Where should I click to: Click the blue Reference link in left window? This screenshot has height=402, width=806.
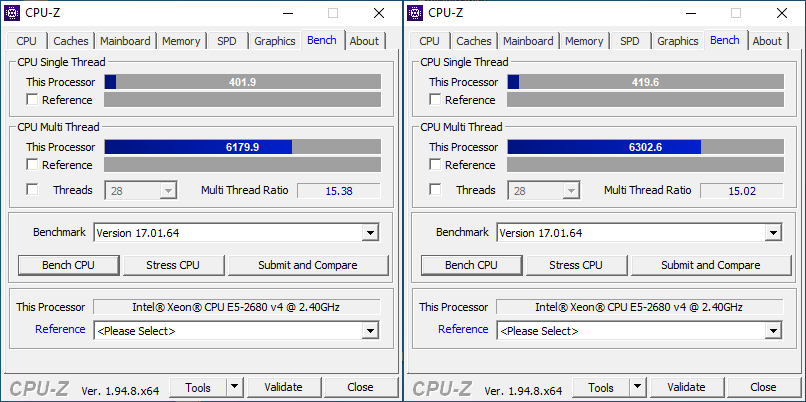coord(60,329)
